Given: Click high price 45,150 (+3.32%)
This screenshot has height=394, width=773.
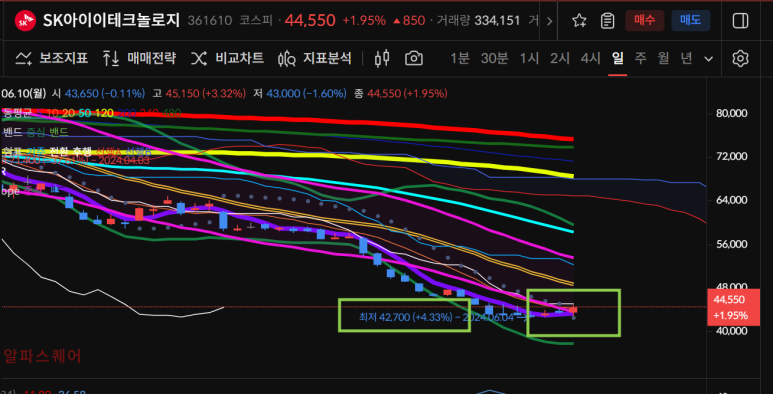Looking at the screenshot, I should 206,93.
